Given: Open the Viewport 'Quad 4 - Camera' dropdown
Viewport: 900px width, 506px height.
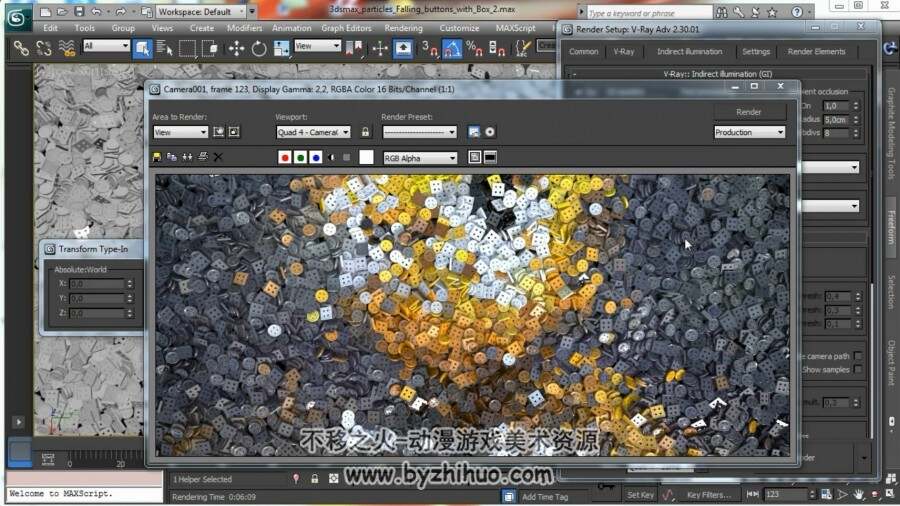Looking at the screenshot, I should 313,132.
